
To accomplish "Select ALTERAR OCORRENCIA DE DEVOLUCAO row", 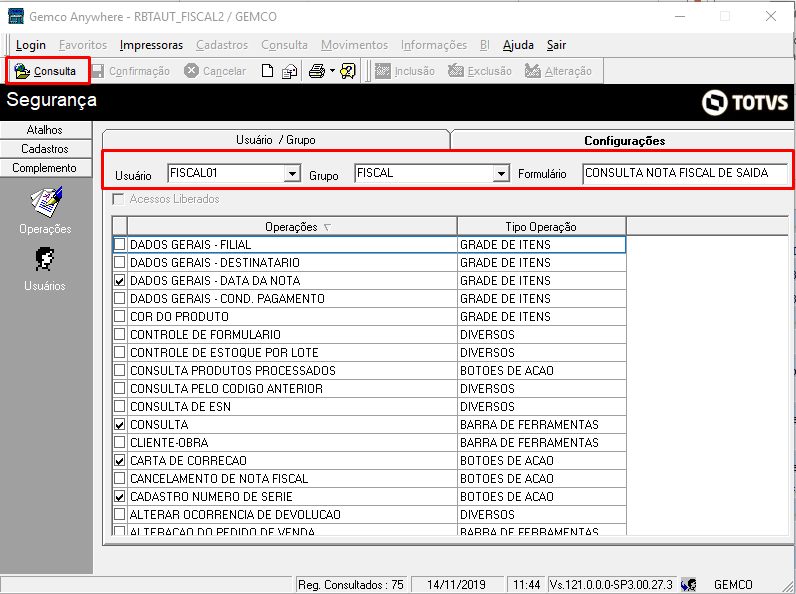I will tap(369, 514).
